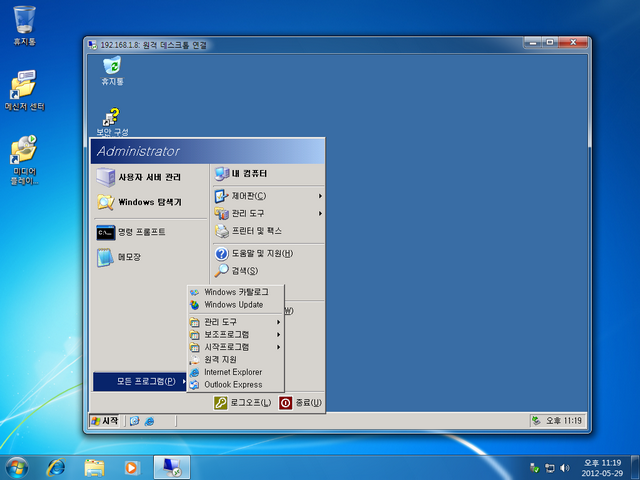Click the host tray volume speaker icon

tap(564, 468)
